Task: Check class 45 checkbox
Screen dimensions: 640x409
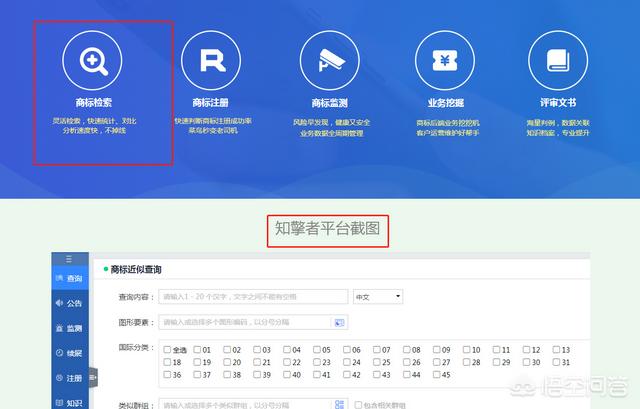Action: [x=436, y=374]
